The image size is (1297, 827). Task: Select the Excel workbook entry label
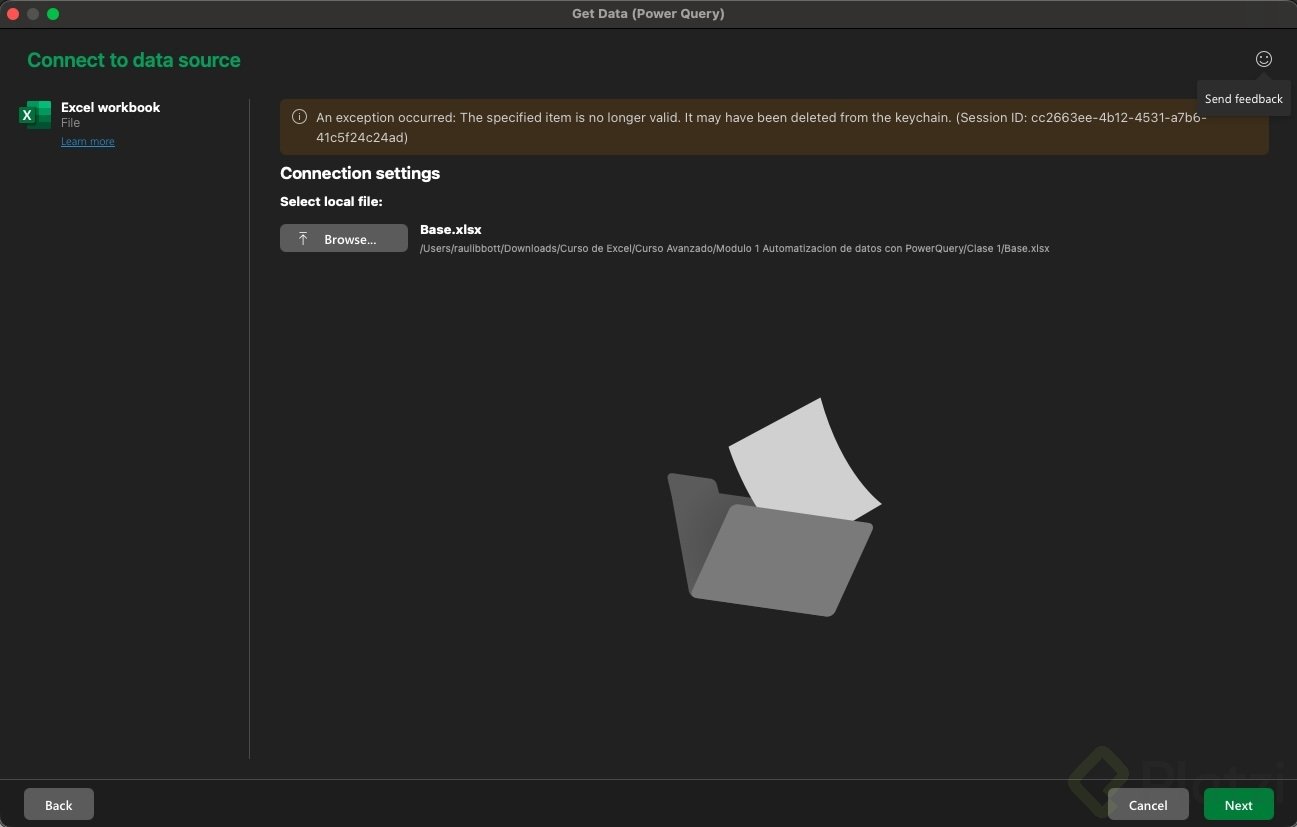pos(110,107)
